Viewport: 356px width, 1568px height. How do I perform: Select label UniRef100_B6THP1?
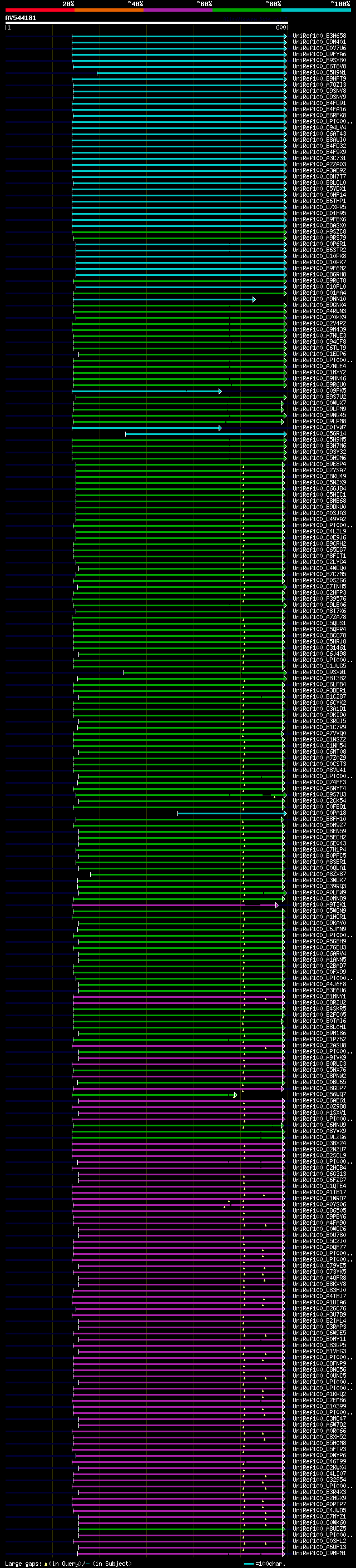tap(319, 201)
